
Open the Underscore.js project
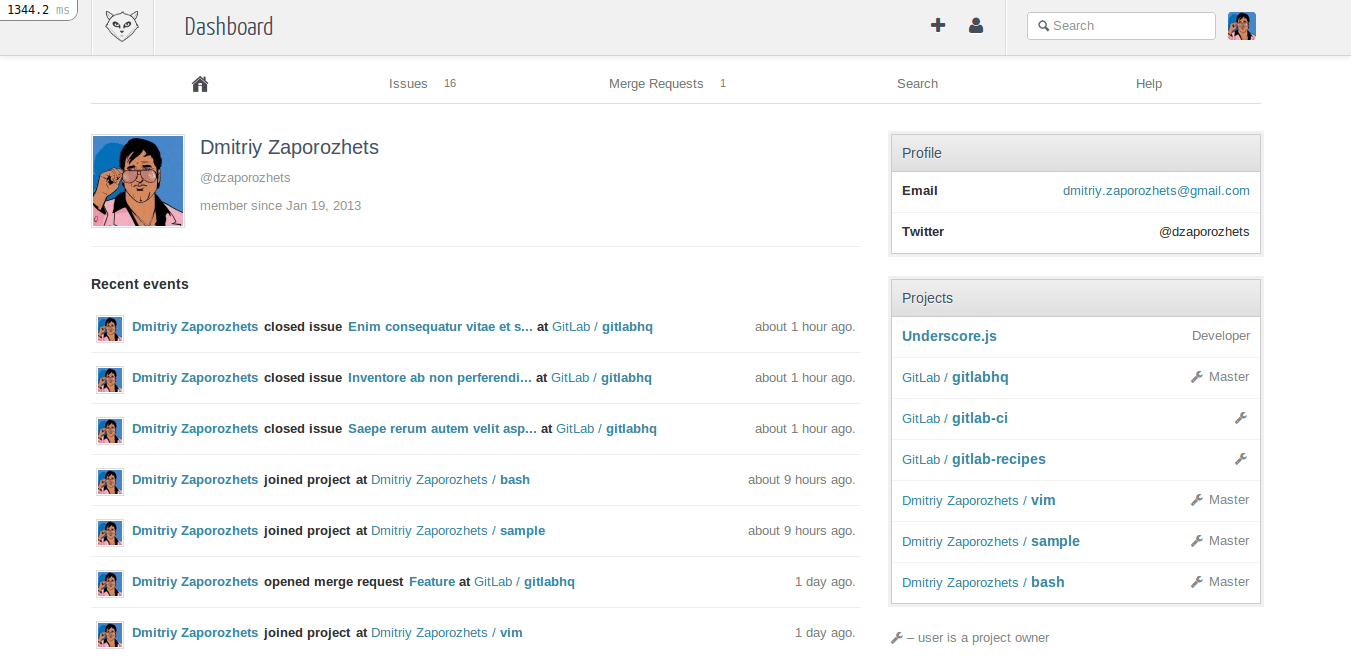click(949, 336)
